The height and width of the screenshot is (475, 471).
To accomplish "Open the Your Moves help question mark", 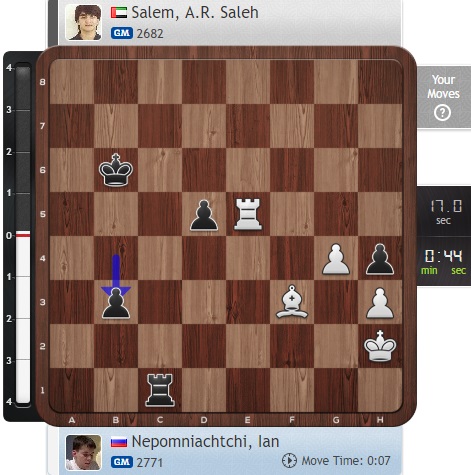I will click(x=443, y=113).
